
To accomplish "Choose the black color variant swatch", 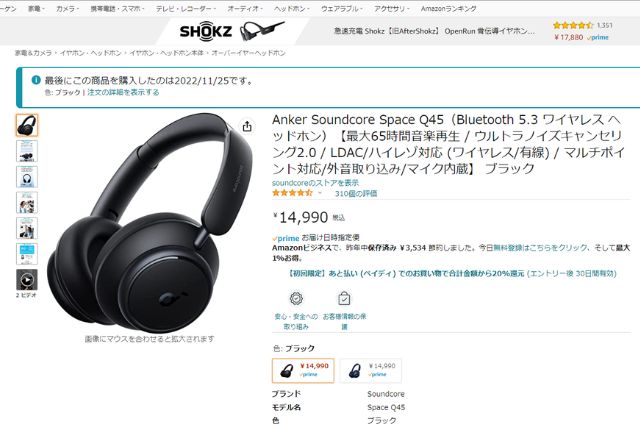I will click(303, 370).
